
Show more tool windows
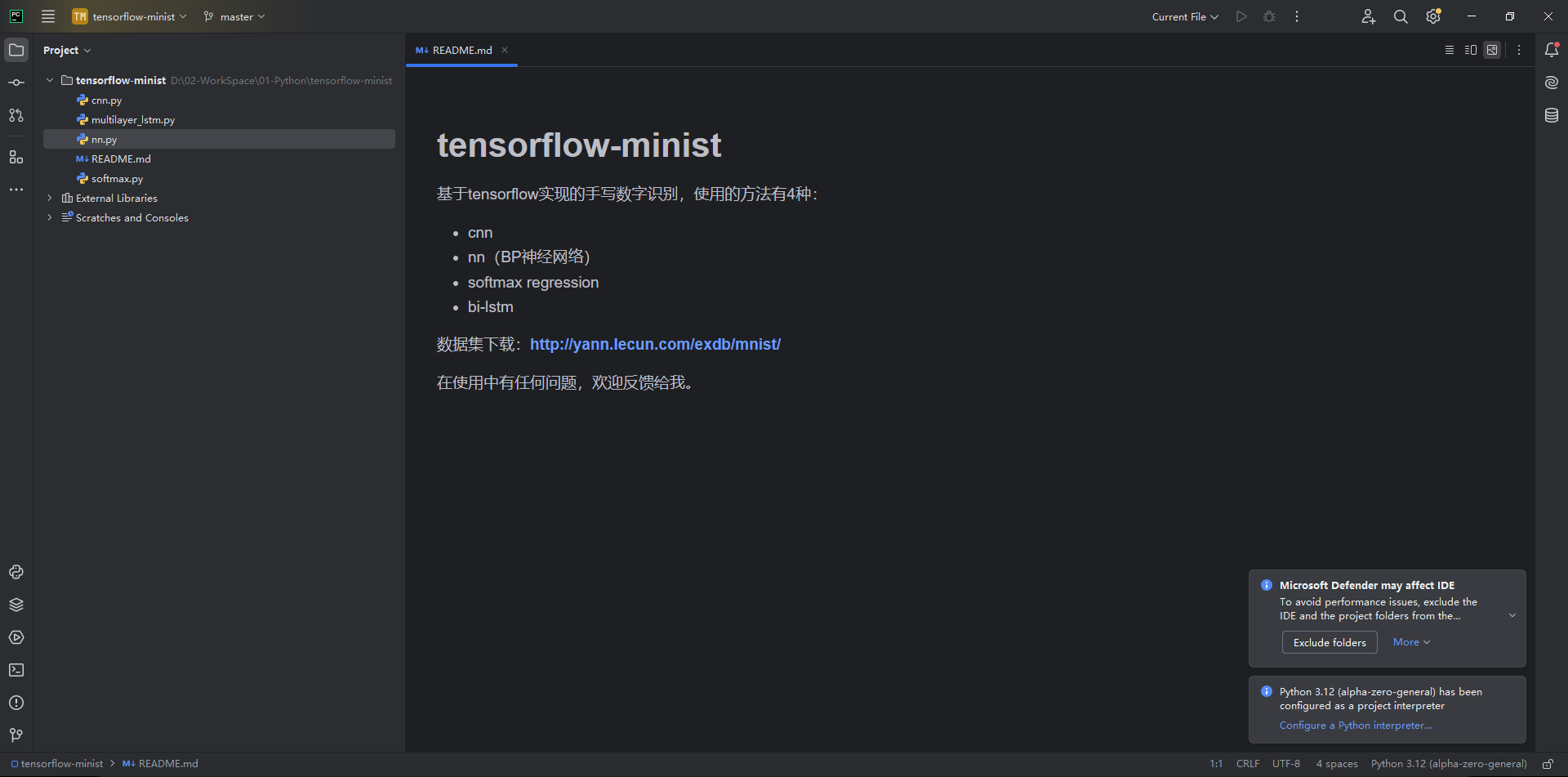[x=16, y=190]
